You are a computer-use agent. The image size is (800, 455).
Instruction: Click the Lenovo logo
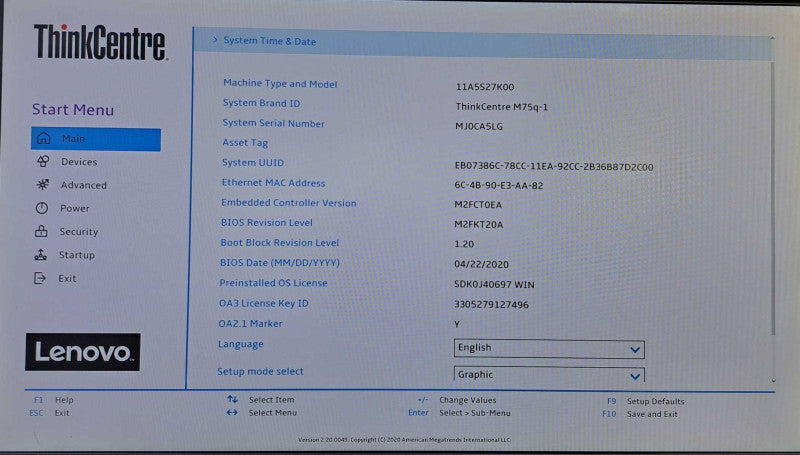(x=83, y=352)
